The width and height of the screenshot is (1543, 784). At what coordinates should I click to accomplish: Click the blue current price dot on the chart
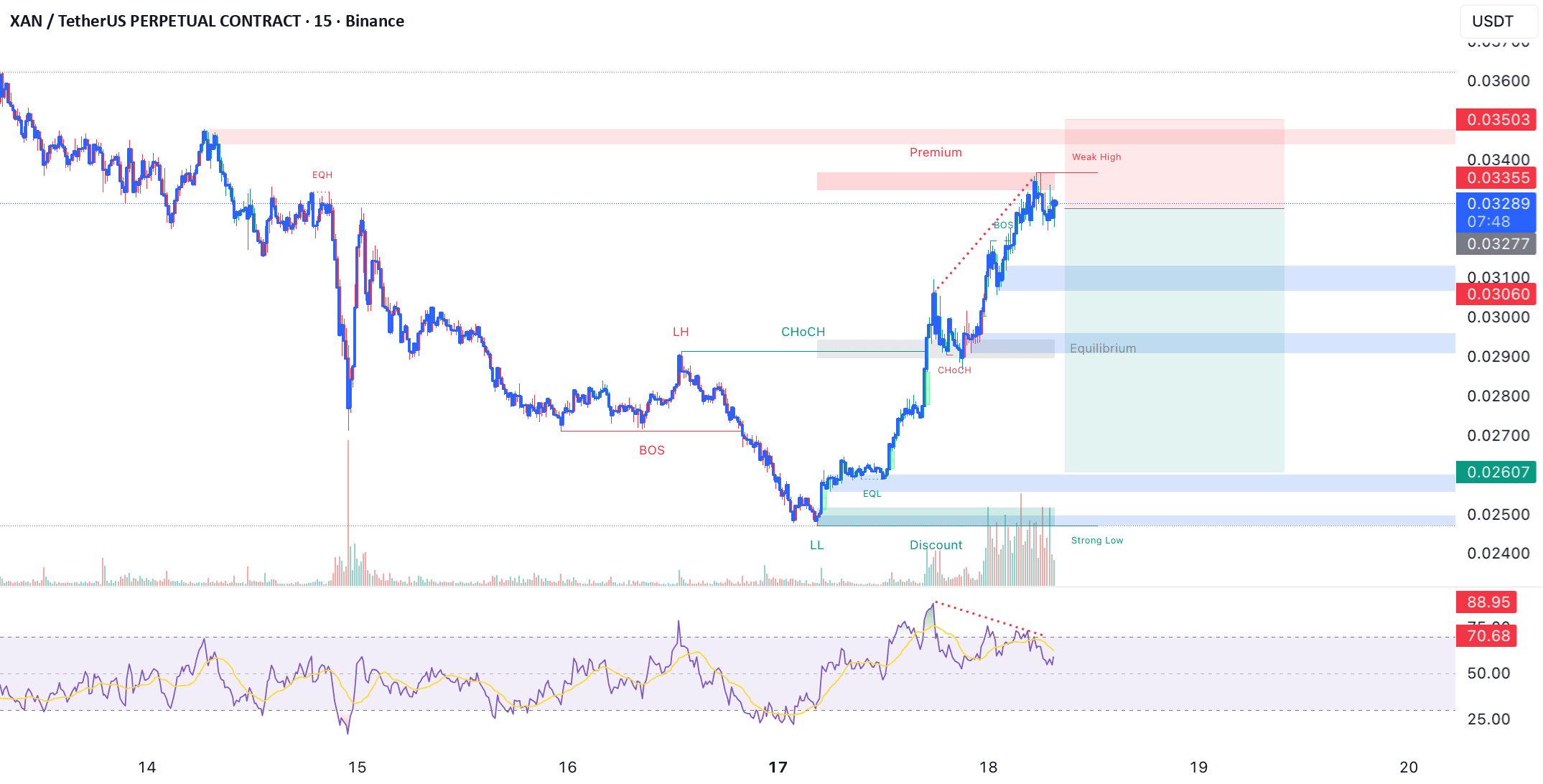pyautogui.click(x=1055, y=203)
